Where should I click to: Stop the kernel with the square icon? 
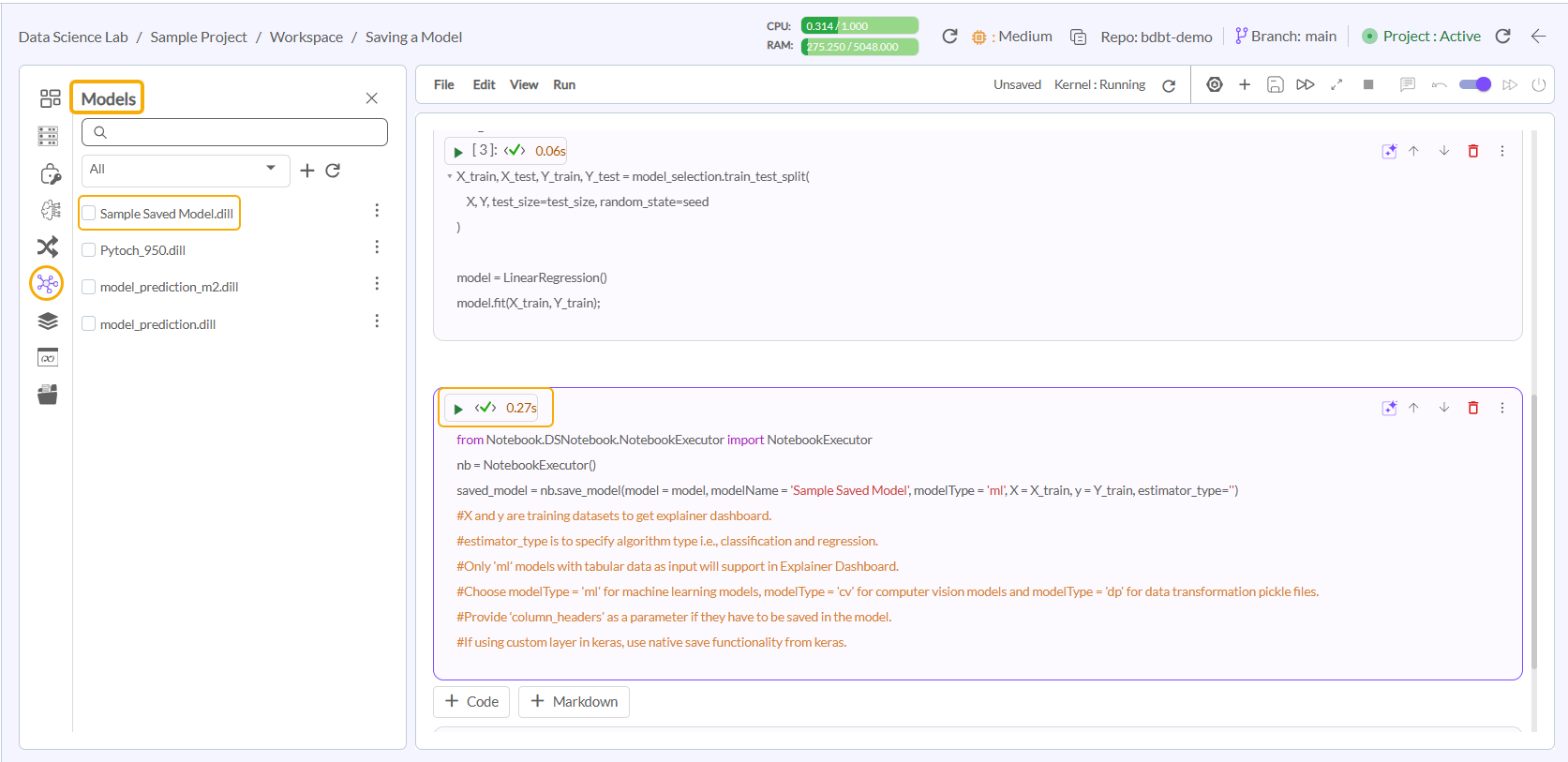click(x=1367, y=84)
